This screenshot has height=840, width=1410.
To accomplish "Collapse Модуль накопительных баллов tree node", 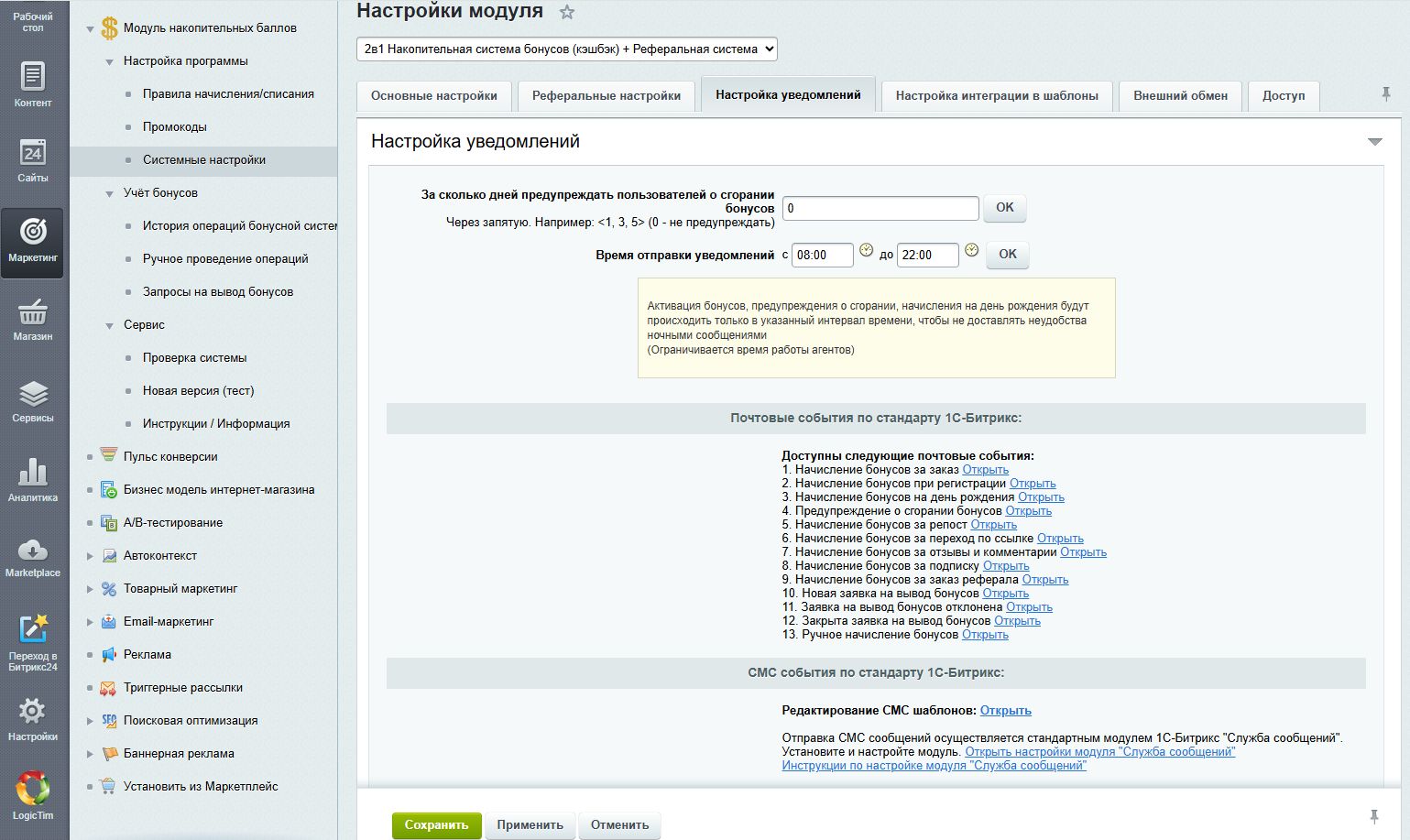I will (90, 29).
